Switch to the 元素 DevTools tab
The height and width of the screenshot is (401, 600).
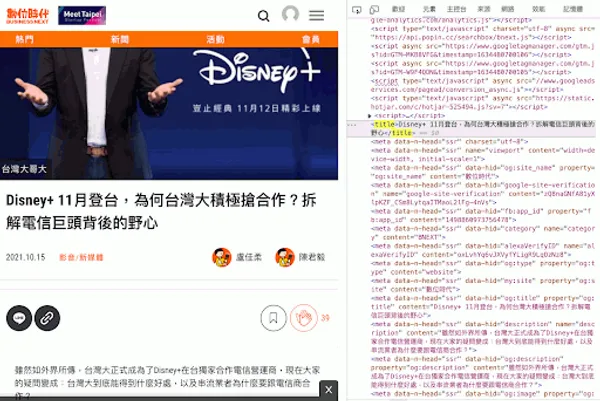coord(429,9)
